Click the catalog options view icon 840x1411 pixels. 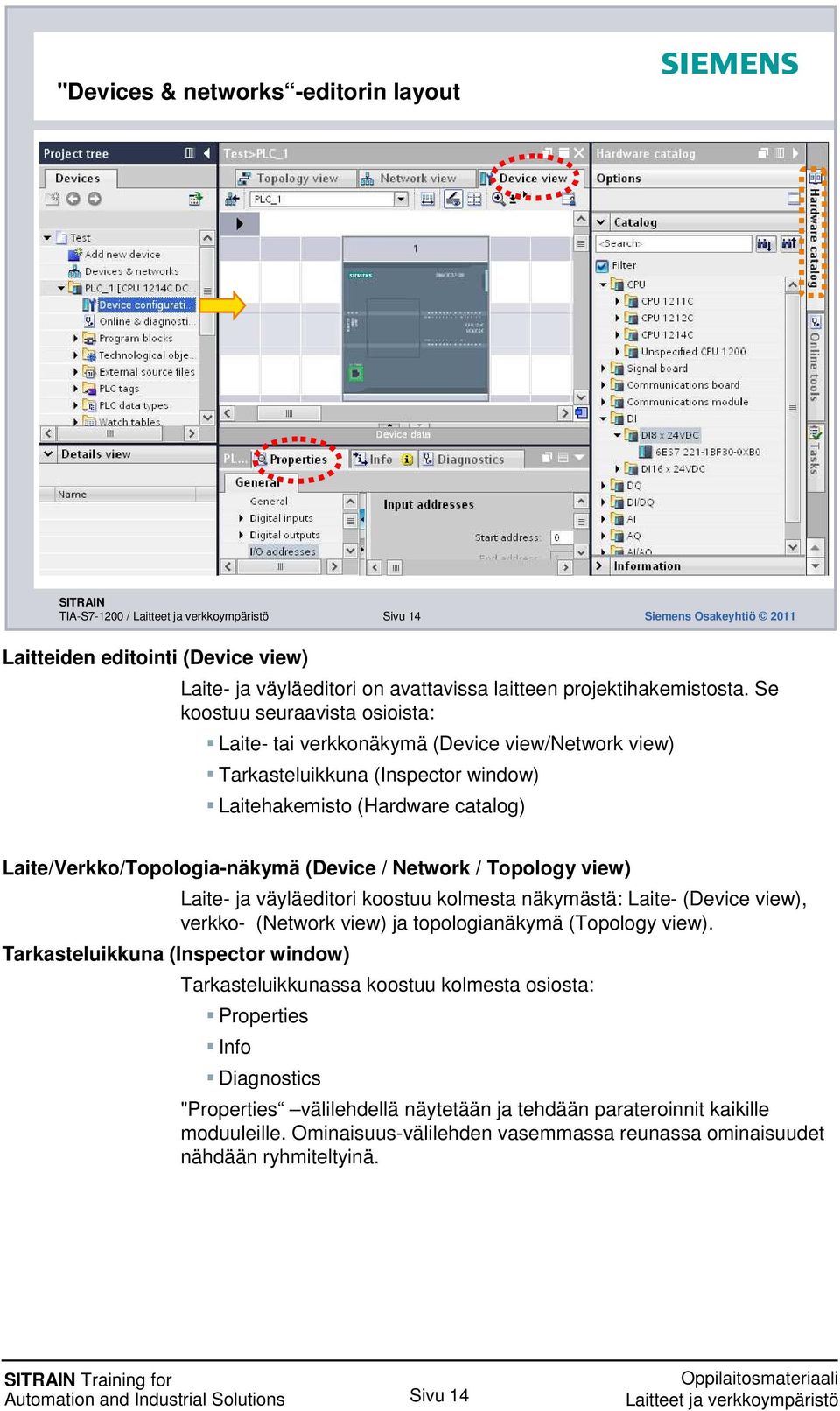794,199
